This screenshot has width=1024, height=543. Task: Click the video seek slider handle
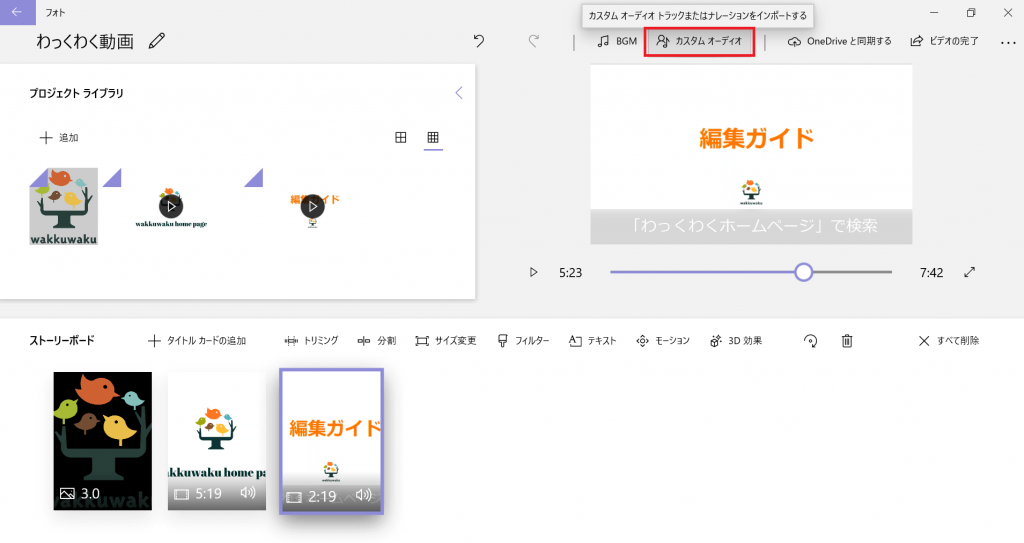tap(803, 272)
